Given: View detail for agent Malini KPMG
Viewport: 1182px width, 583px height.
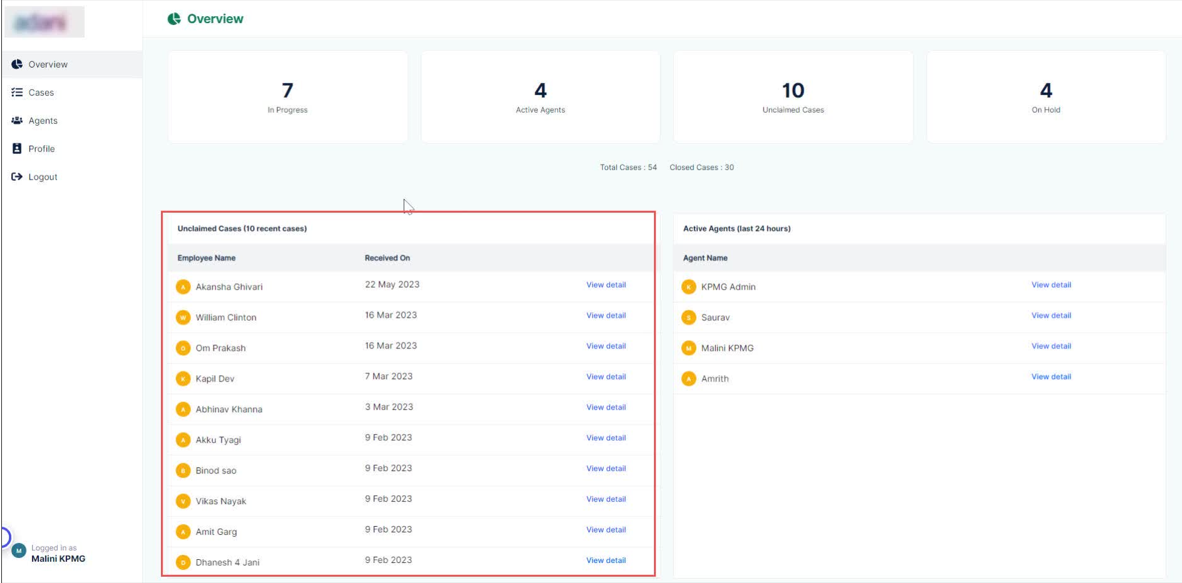Looking at the screenshot, I should point(1051,346).
